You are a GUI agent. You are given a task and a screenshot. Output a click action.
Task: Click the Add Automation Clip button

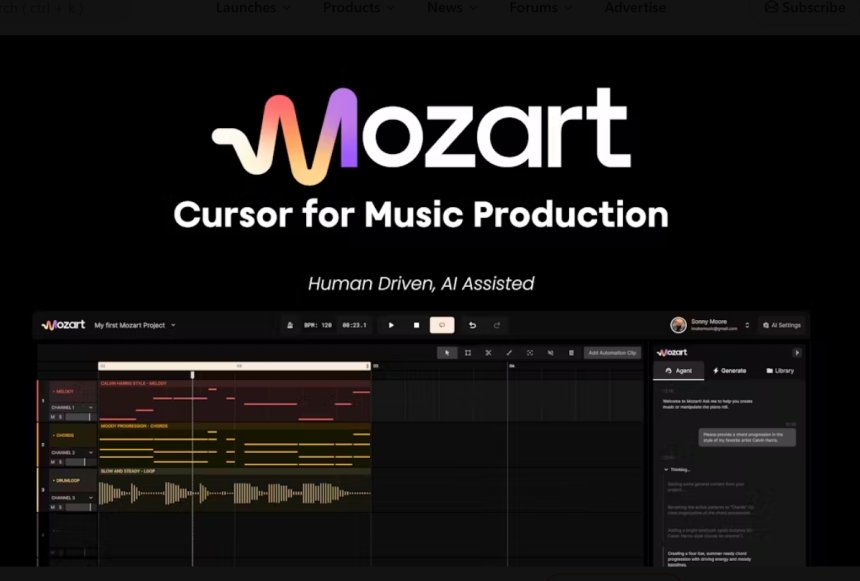(612, 353)
